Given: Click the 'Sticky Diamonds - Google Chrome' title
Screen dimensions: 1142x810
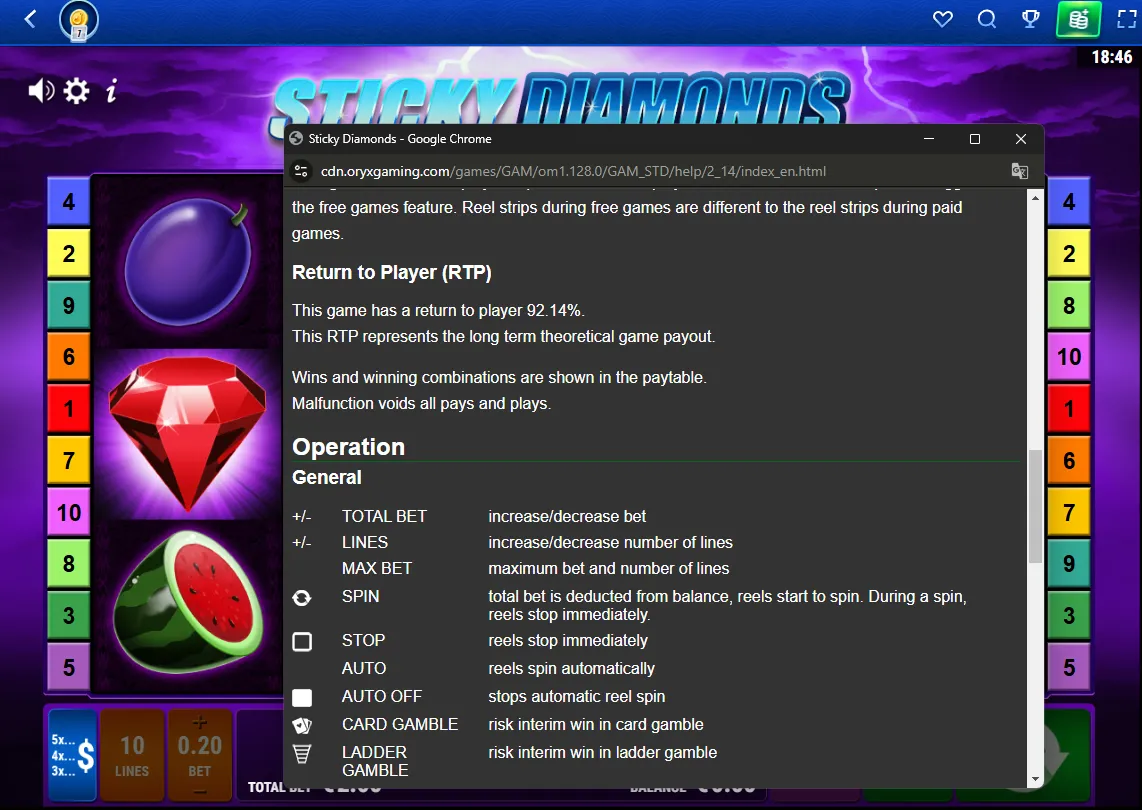Looking at the screenshot, I should click(400, 138).
